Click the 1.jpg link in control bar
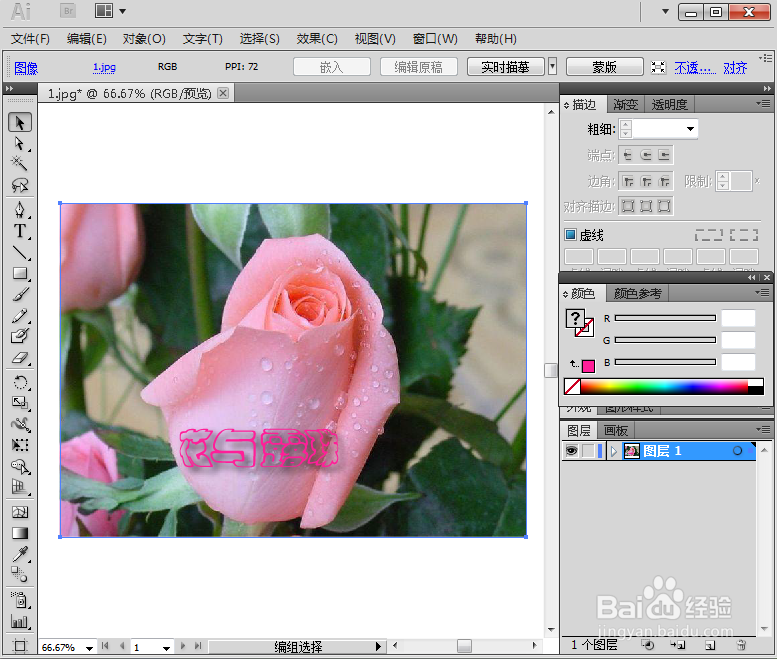This screenshot has height=659, width=777. point(104,67)
